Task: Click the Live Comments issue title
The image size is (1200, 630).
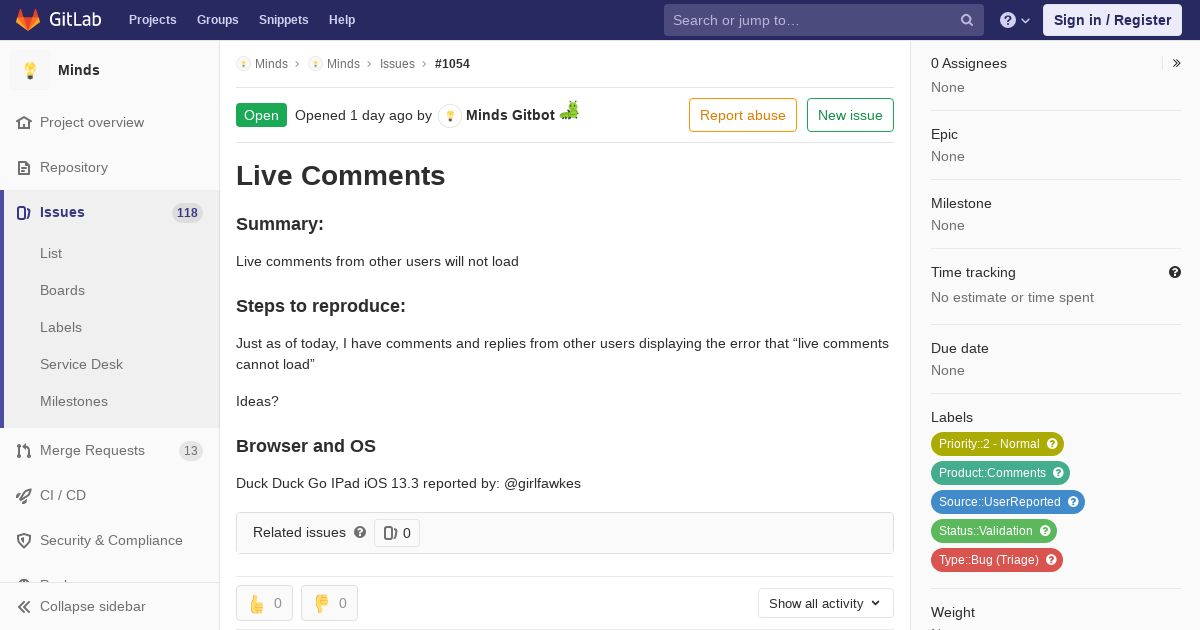Action: (x=341, y=175)
